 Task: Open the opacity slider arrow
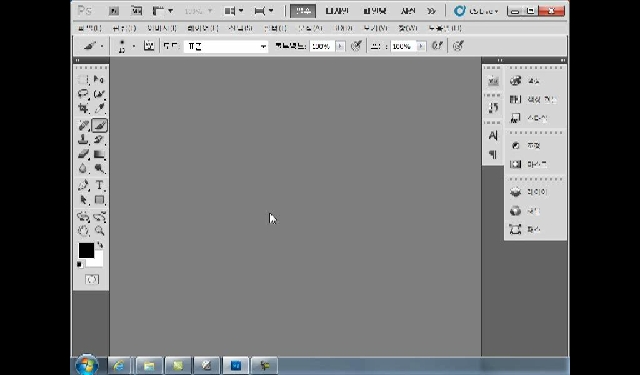coord(340,47)
